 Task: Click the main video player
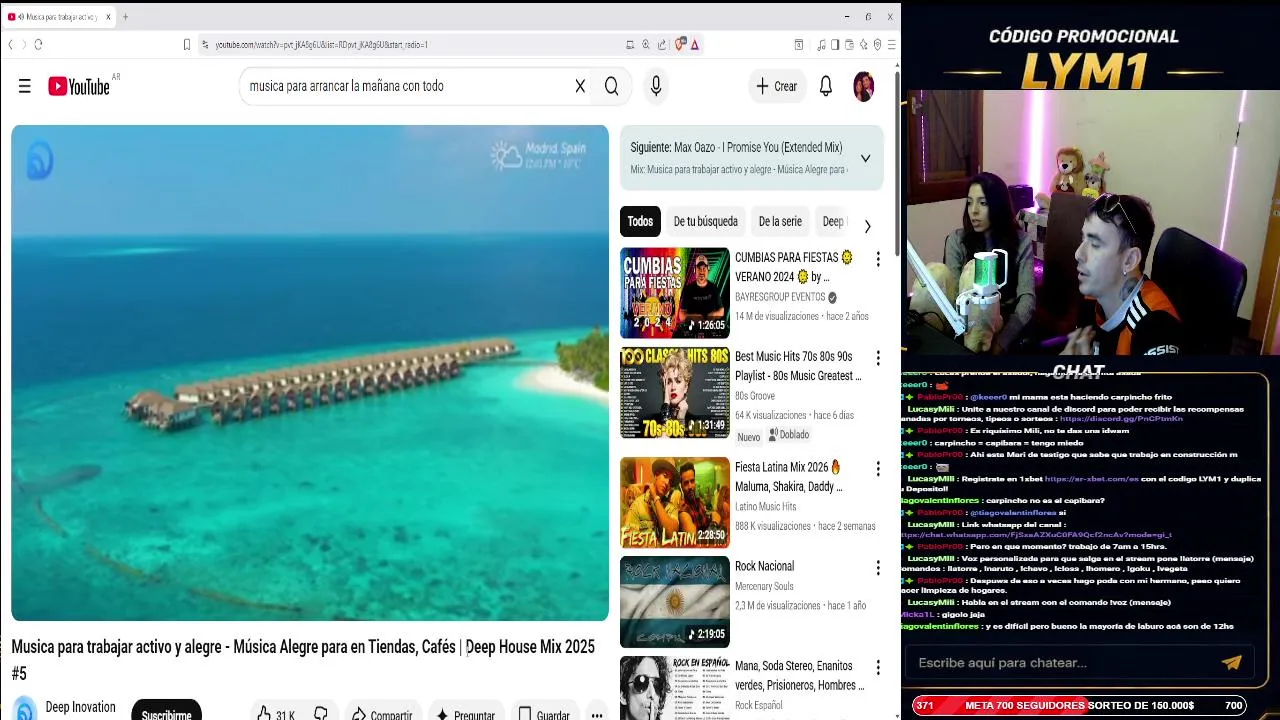coord(310,373)
